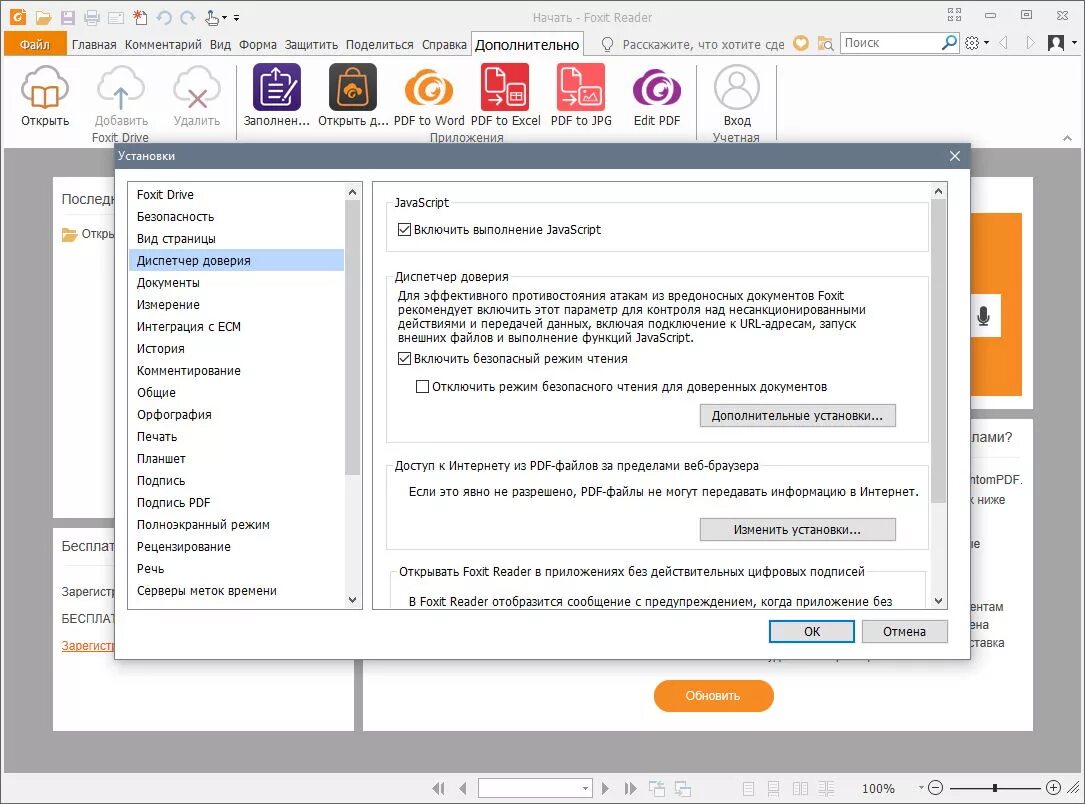
Task: Click the redo arrow in quick toolbar
Action: (x=187, y=17)
